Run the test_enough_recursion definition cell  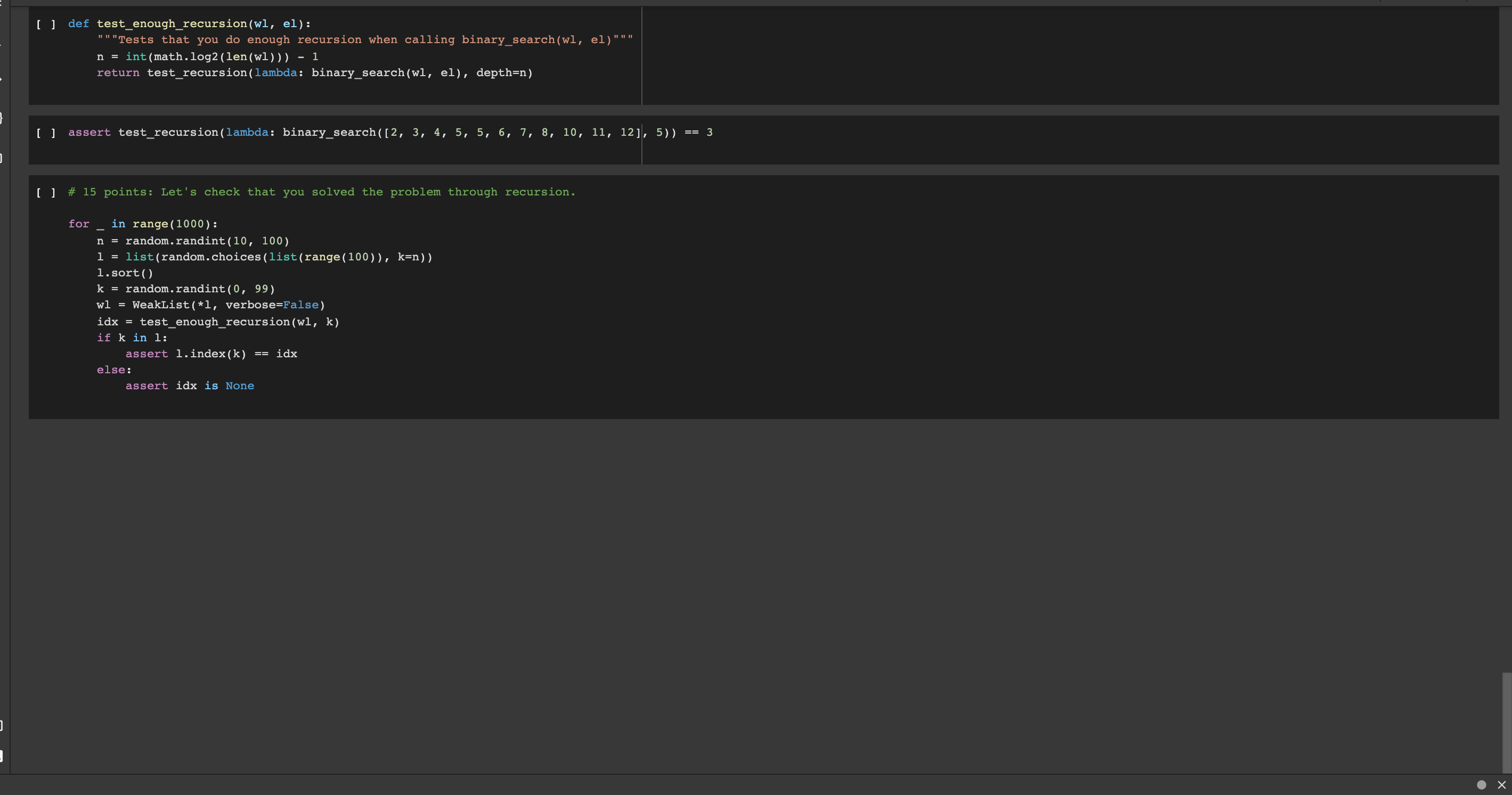click(x=46, y=24)
